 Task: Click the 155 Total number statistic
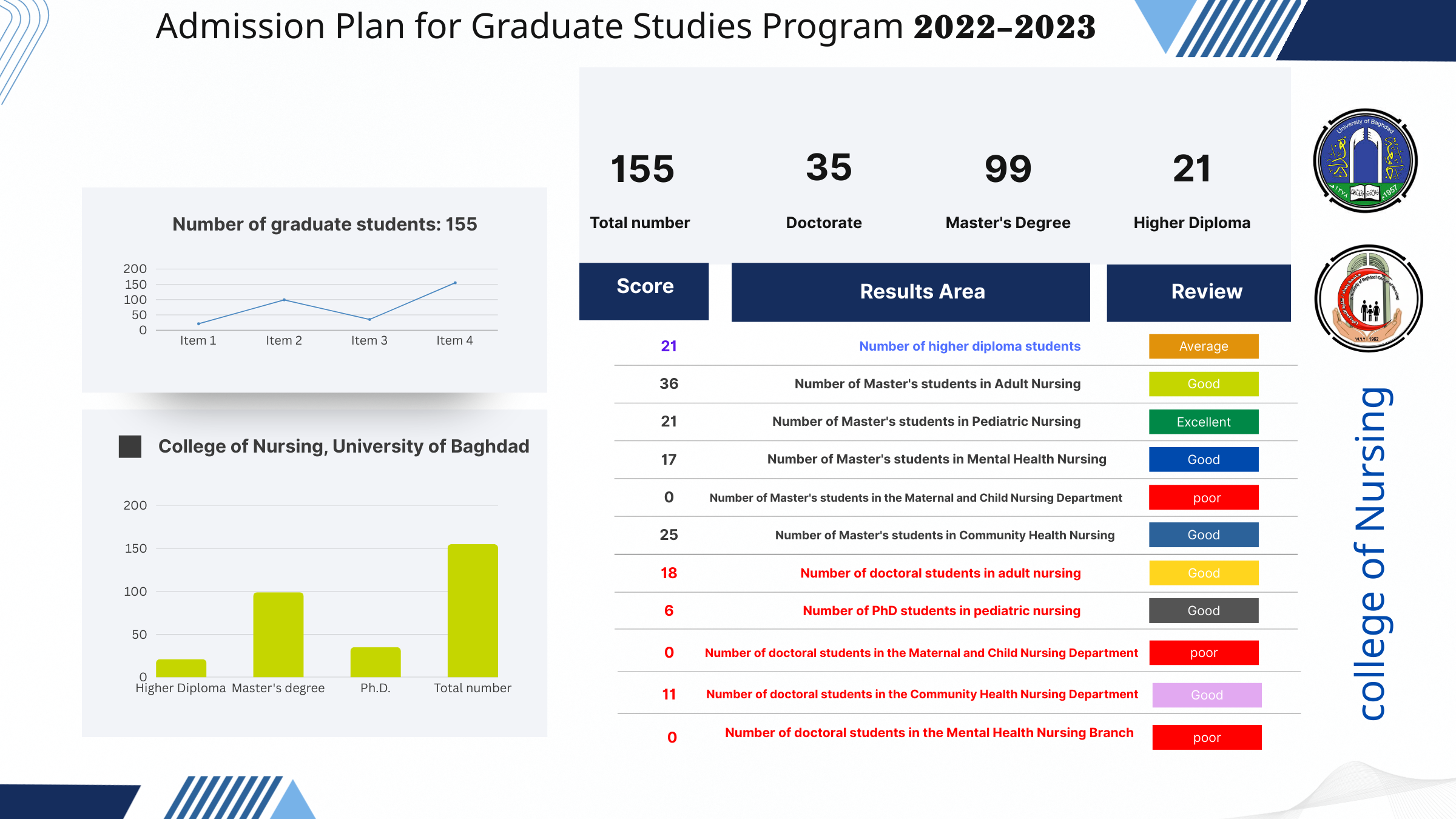click(x=642, y=169)
